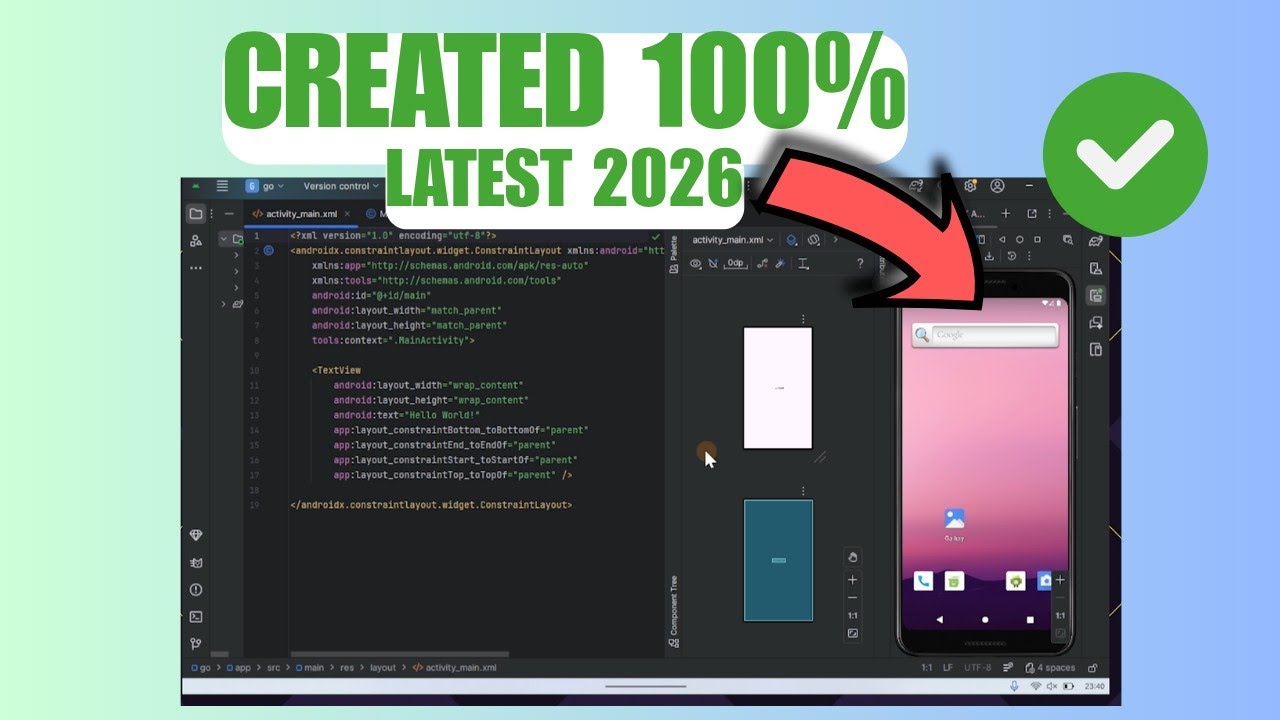Open the go project dropdown
The image size is (1280, 720).
[265, 186]
